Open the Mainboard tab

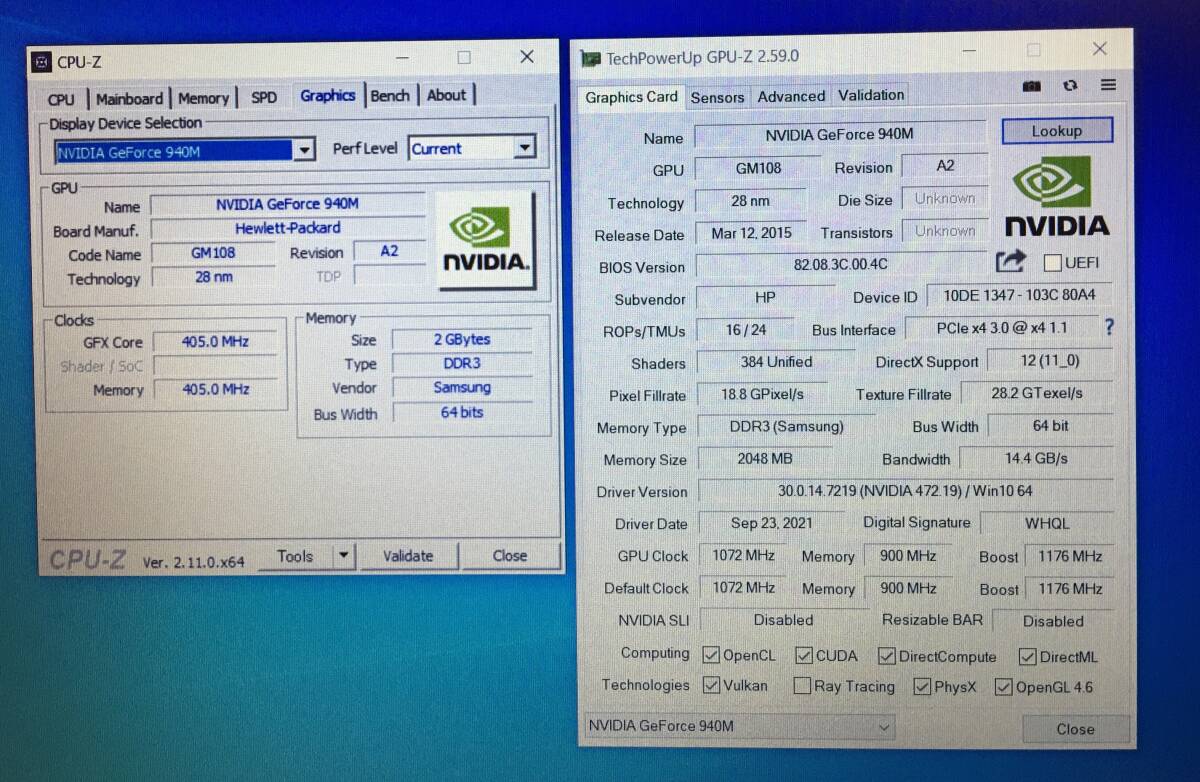129,98
